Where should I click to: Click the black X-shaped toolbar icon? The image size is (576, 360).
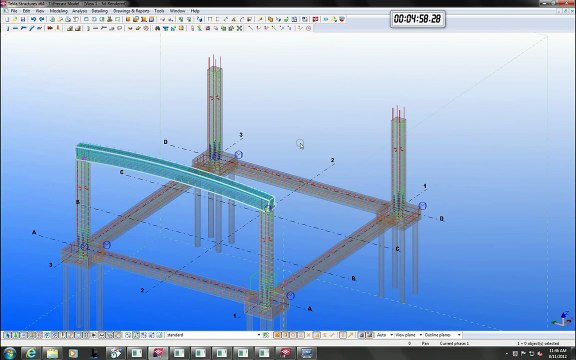click(x=239, y=28)
